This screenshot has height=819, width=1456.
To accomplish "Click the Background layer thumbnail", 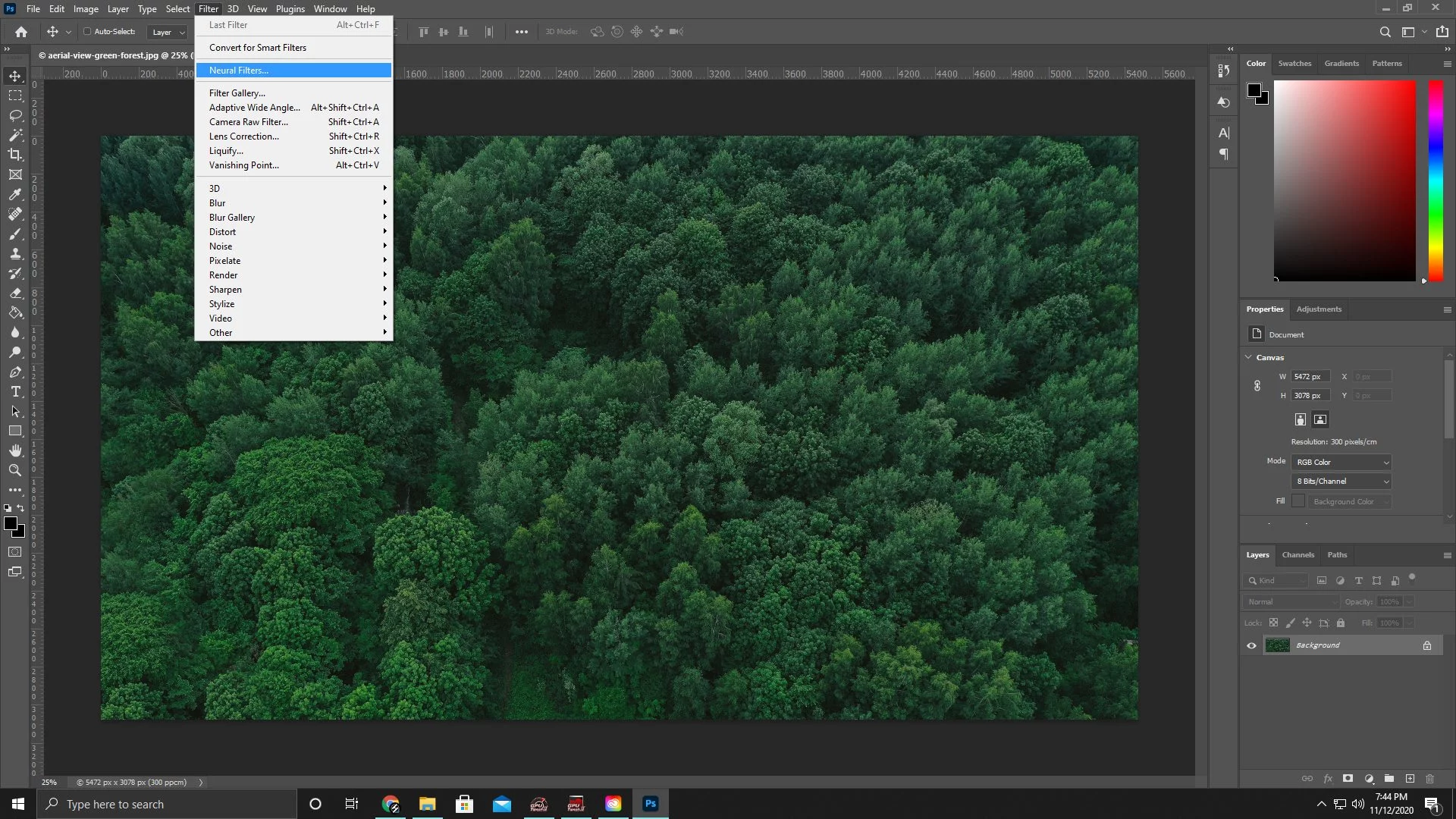I will point(1277,645).
